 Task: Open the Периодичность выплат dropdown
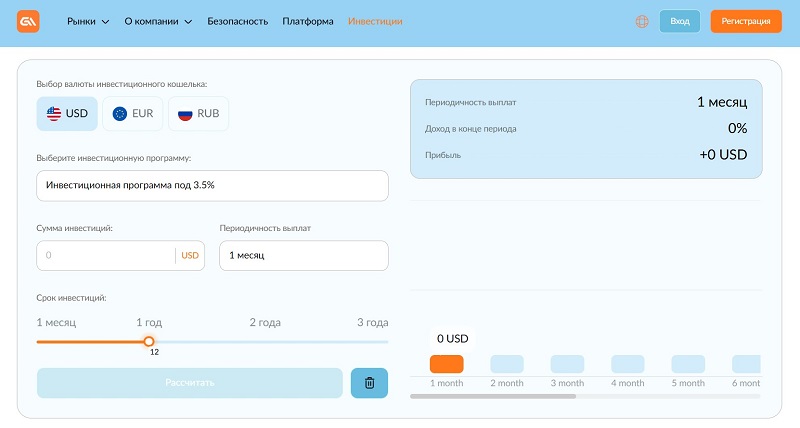pos(304,256)
